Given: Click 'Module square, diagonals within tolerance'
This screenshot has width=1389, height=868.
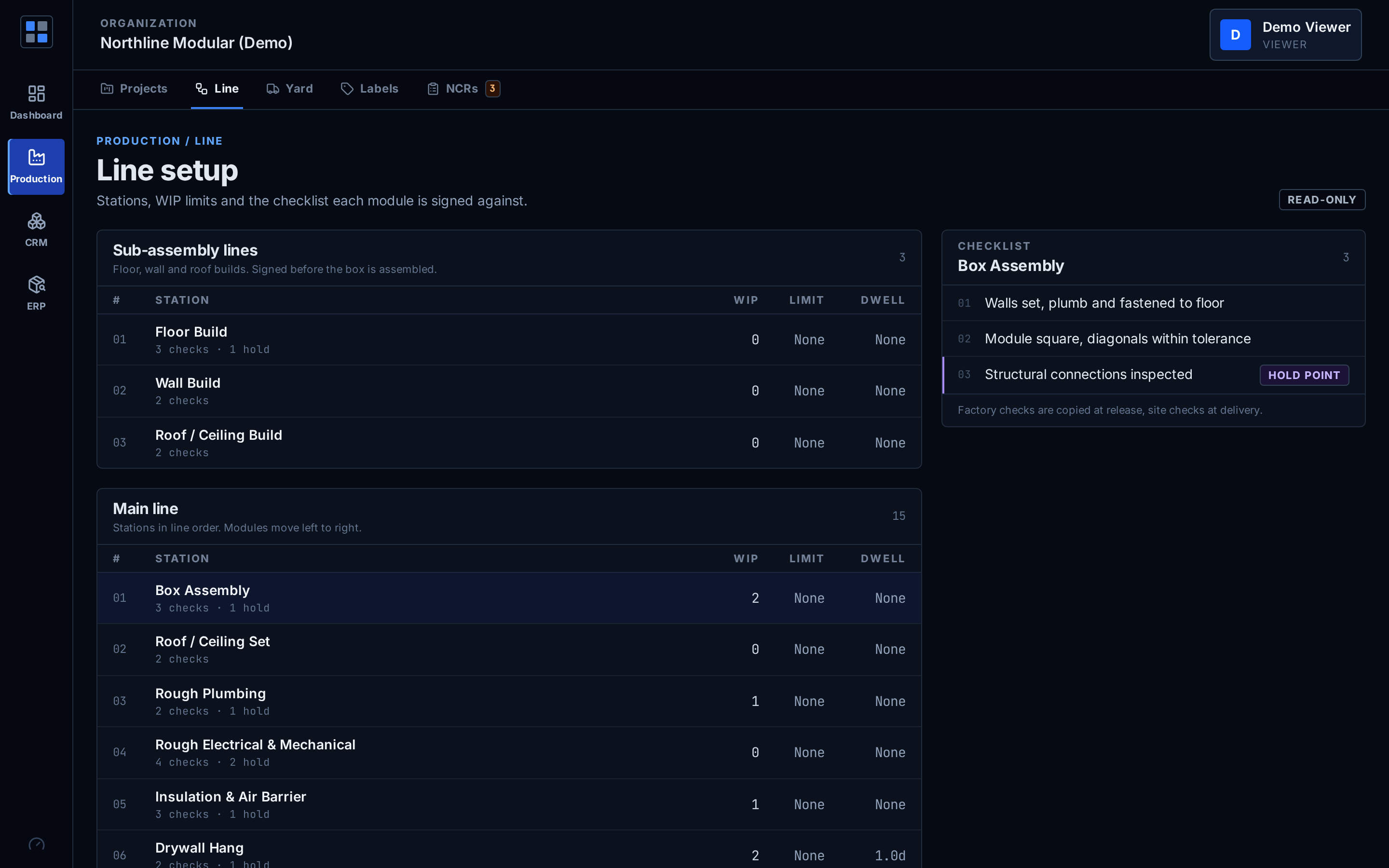Looking at the screenshot, I should [1117, 339].
